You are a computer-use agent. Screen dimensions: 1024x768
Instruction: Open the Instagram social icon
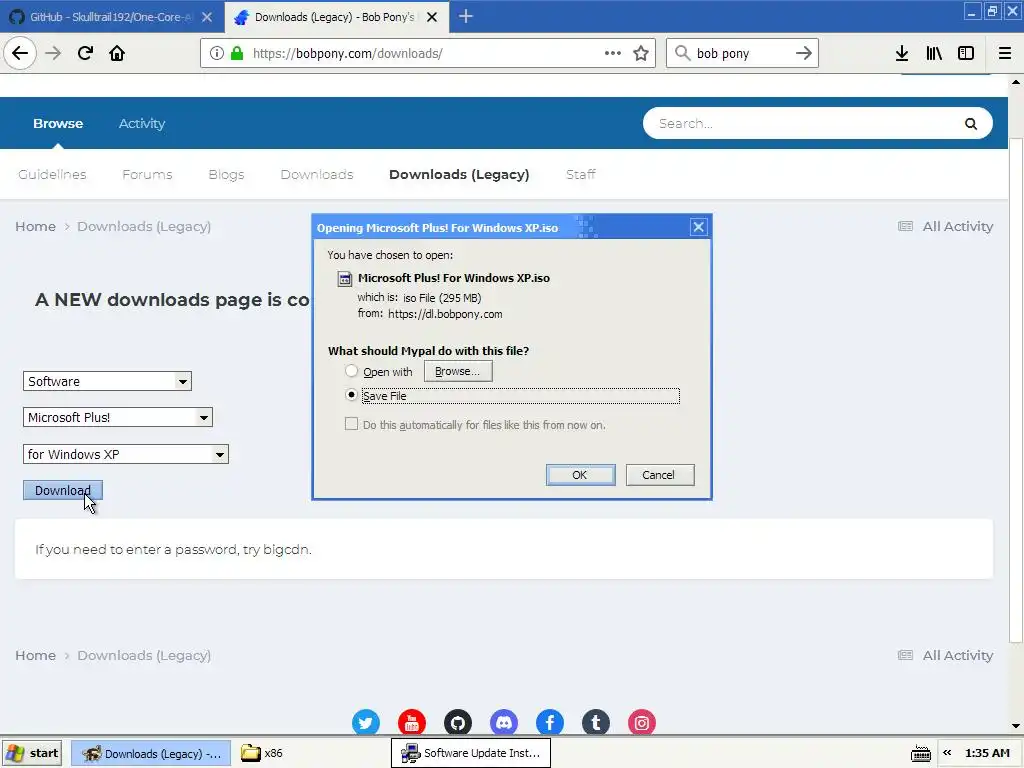point(642,723)
